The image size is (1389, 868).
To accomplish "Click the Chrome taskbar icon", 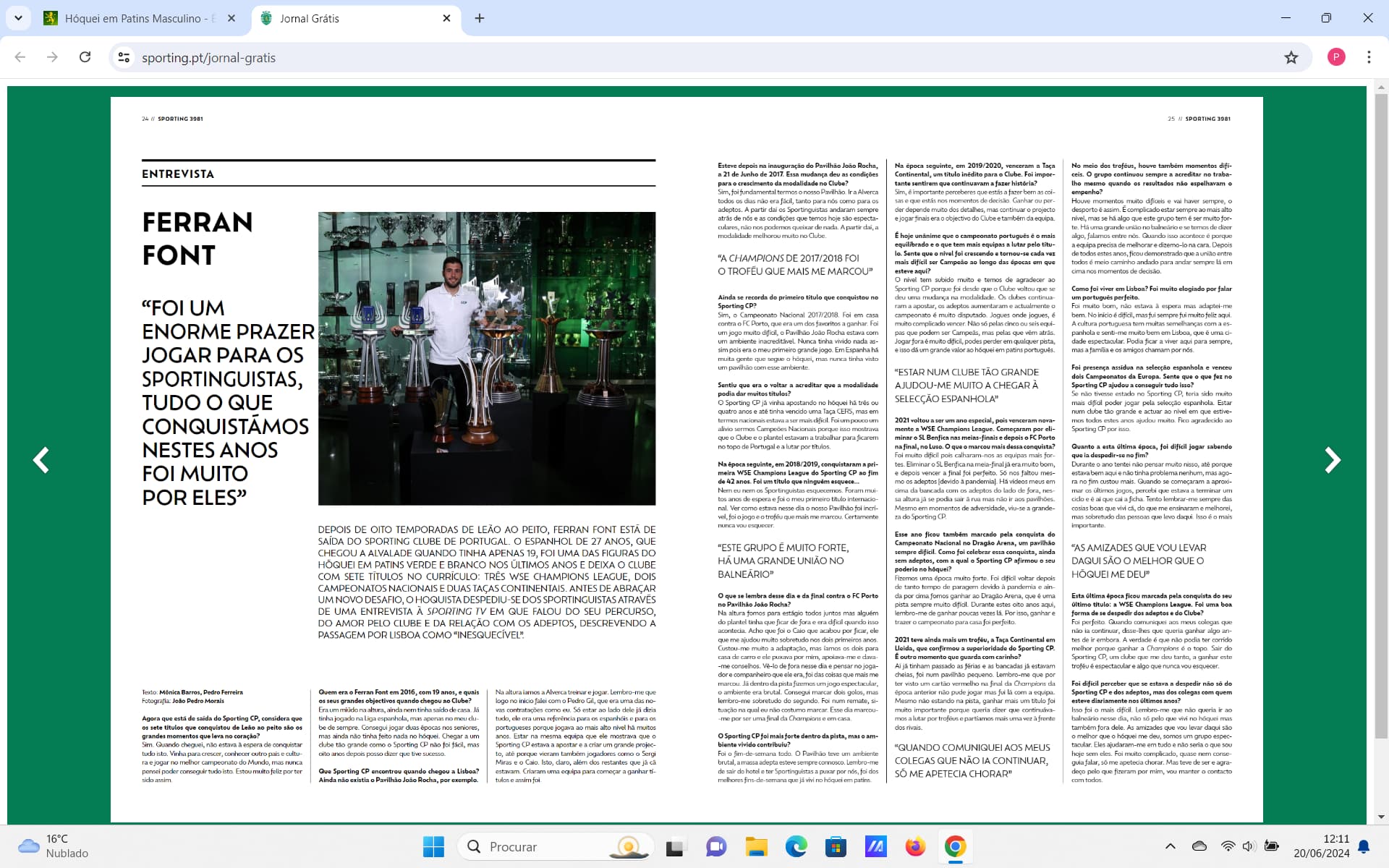I will [955, 846].
